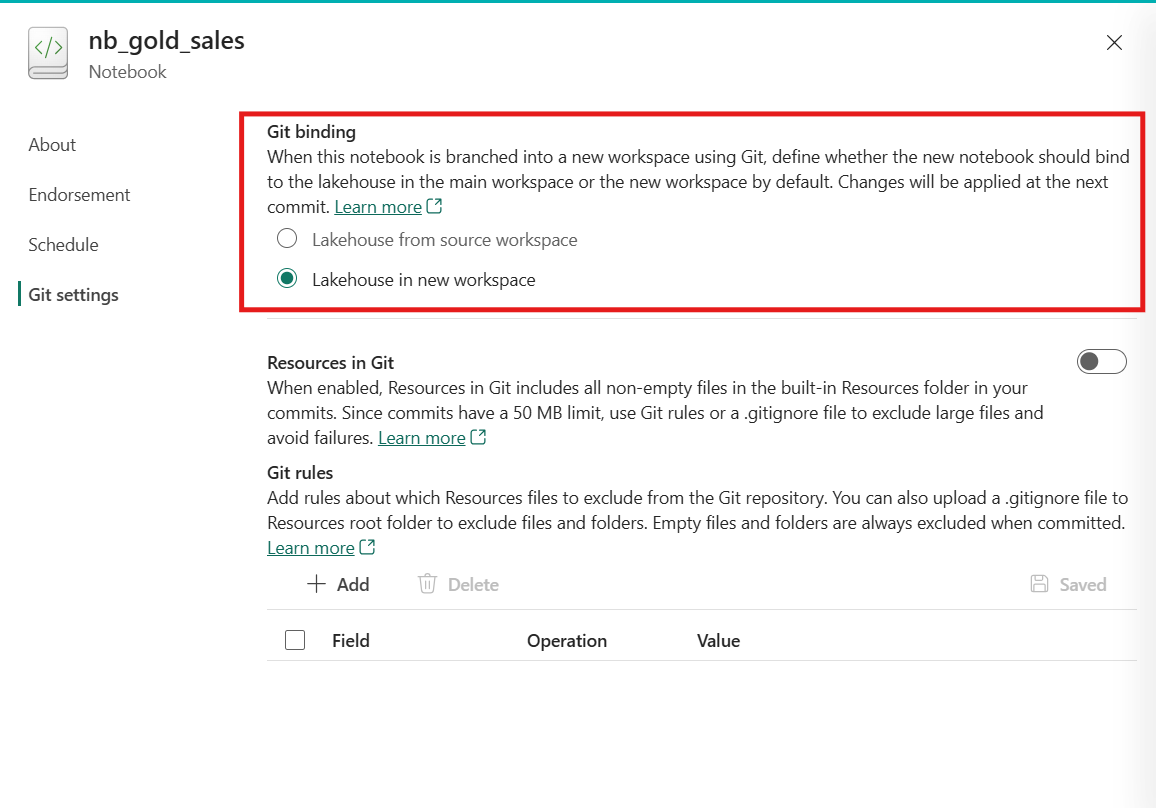Viewport: 1156px width, 808px height.
Task: Click external link icon beside Git binding Learn more
Action: click(434, 206)
